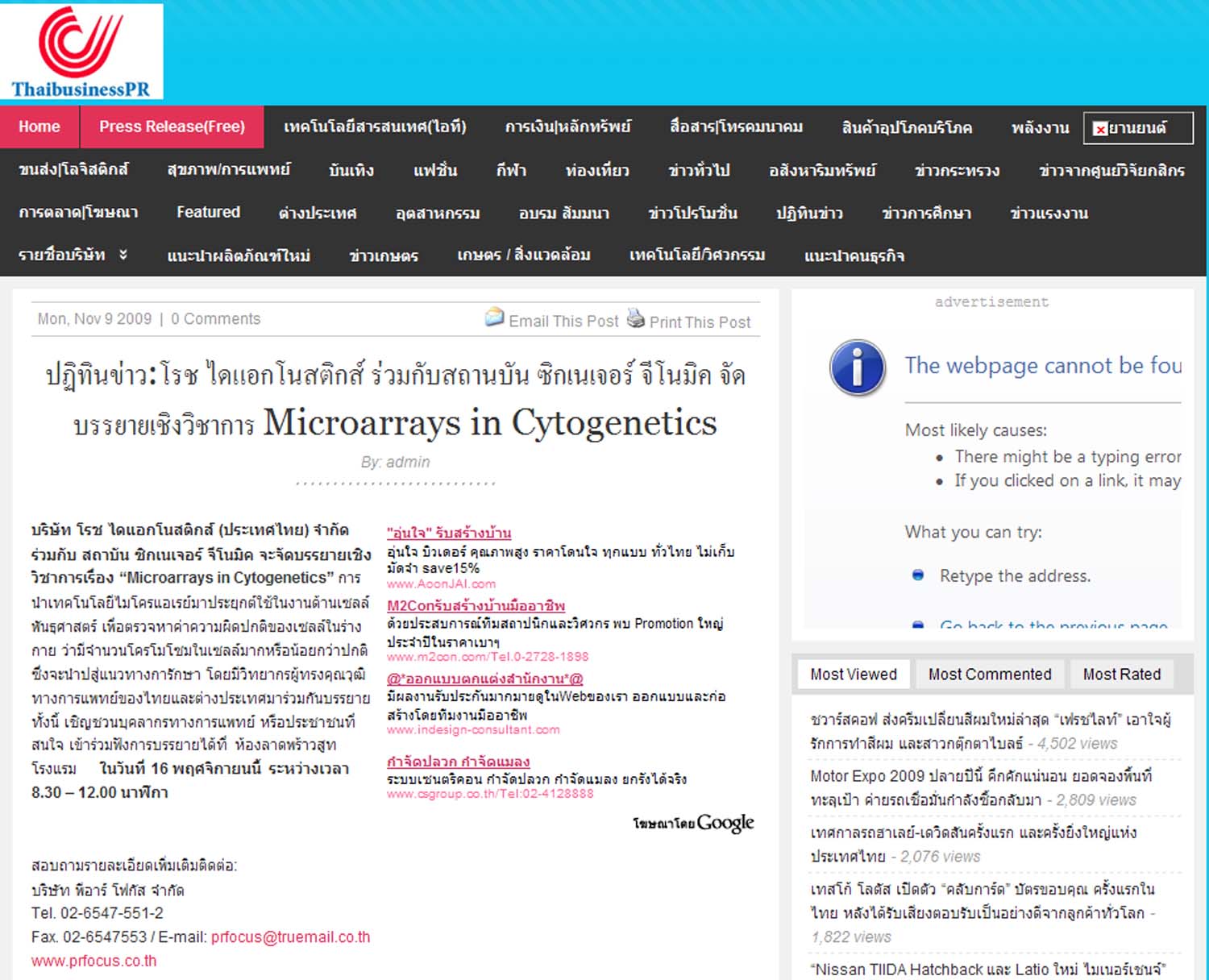1209x980 pixels.
Task: Open www.indesign-consultant.com ad URL
Action: pyautogui.click(x=473, y=730)
